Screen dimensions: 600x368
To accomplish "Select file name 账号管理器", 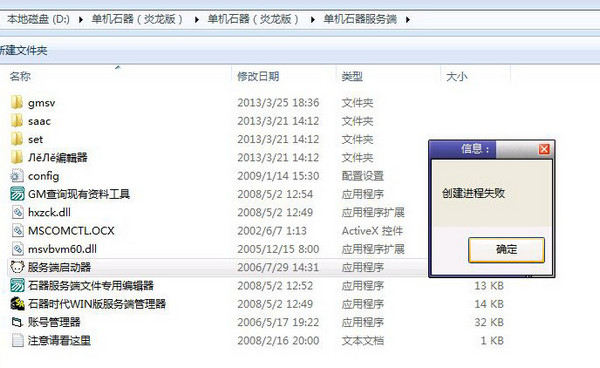I will 54,322.
